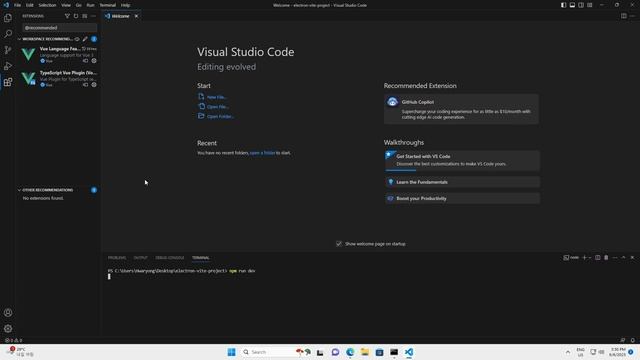Open the Terminal menu

tap(108, 5)
